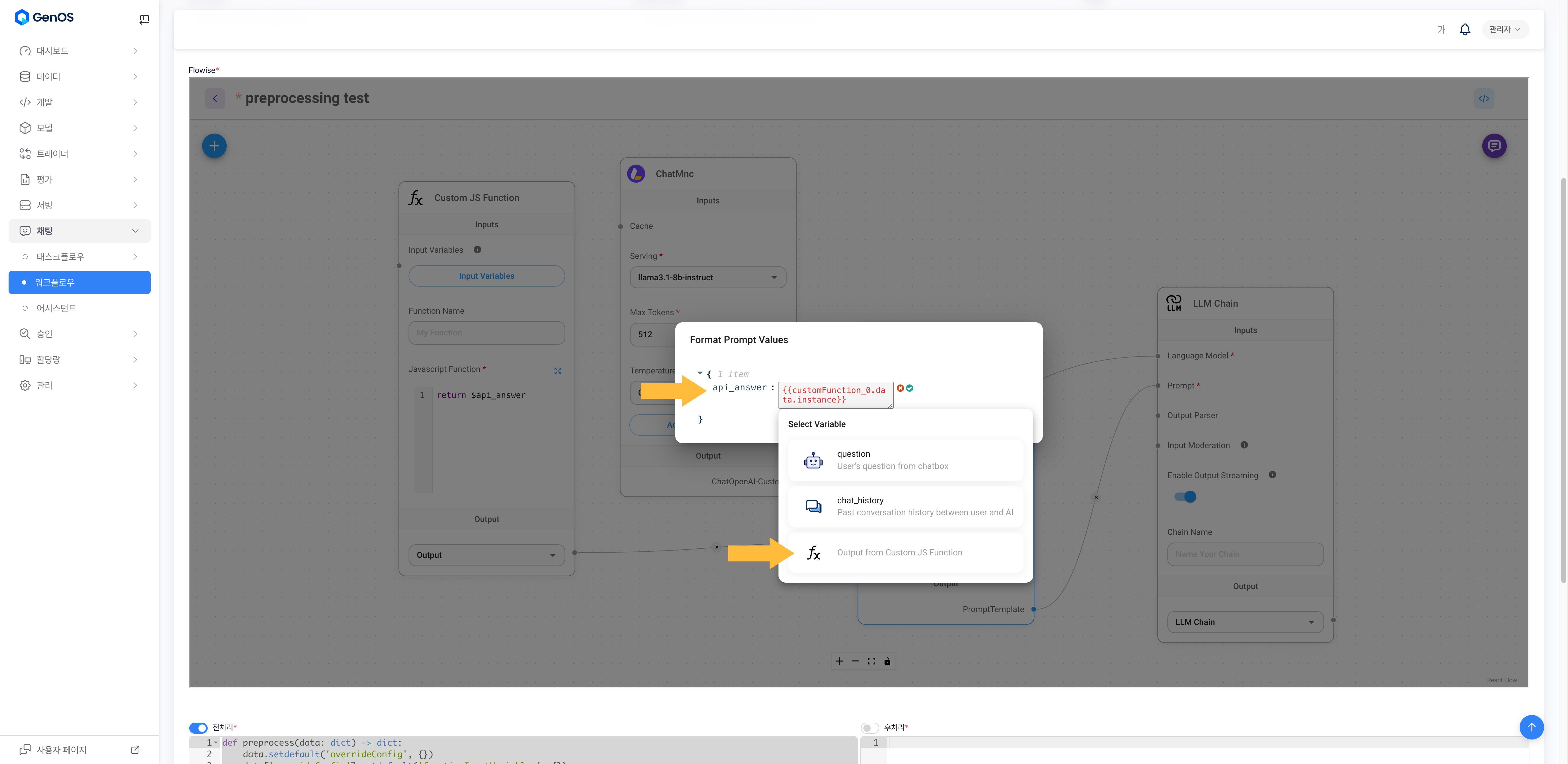
Task: Open the Serving llama3.1-8b-instruct dropdown
Action: (707, 278)
